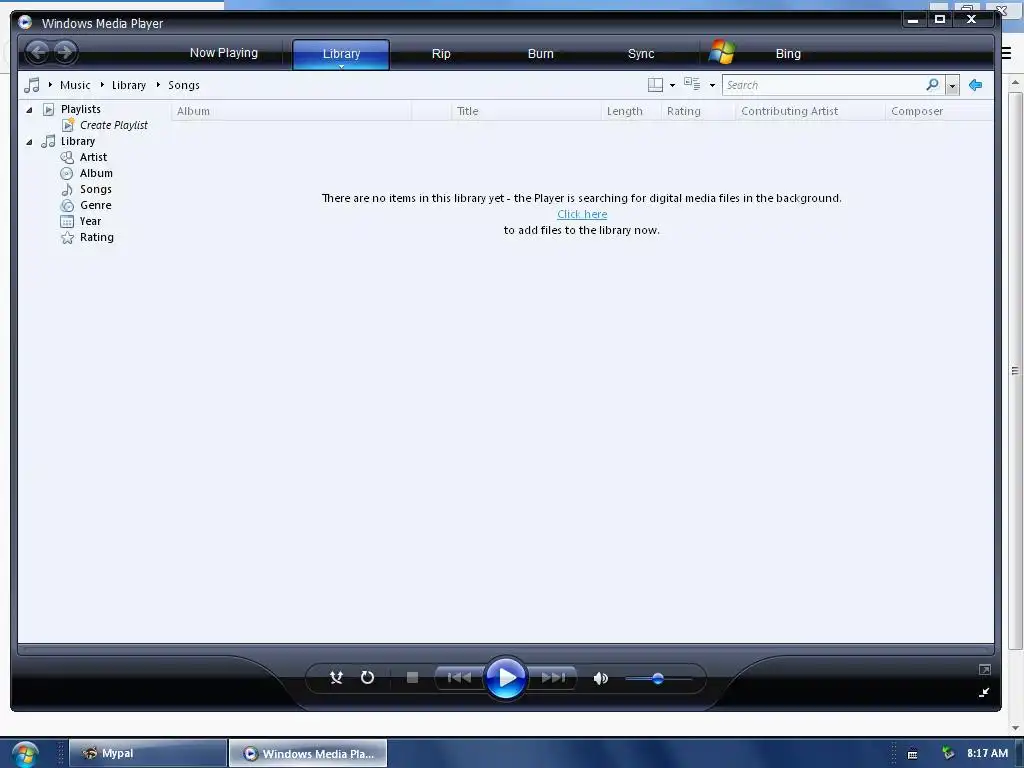Screen dimensions: 1024x768
Task: Open the layout options dropdown arrow
Action: click(x=672, y=86)
